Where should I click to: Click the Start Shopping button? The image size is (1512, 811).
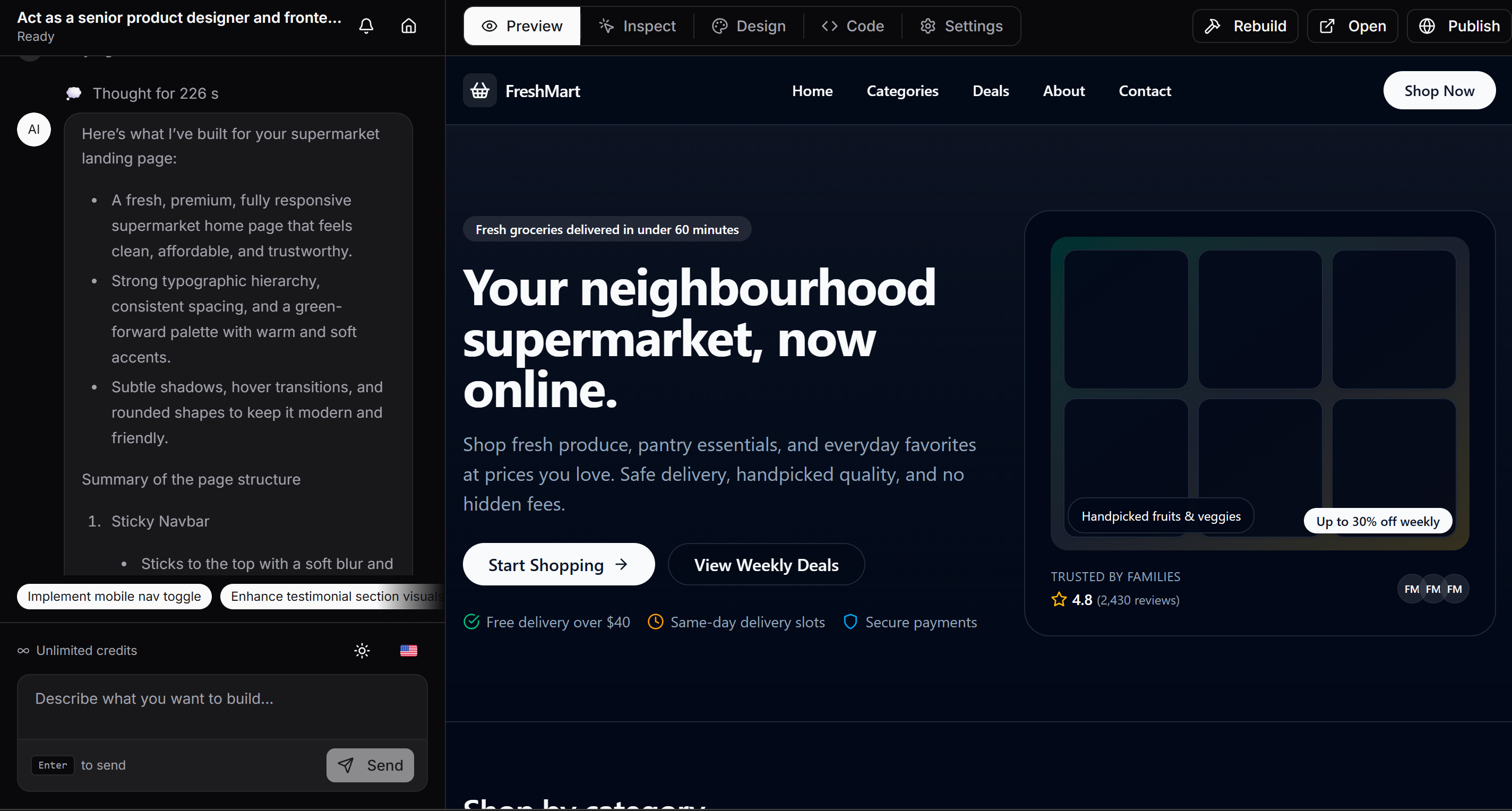coord(559,565)
